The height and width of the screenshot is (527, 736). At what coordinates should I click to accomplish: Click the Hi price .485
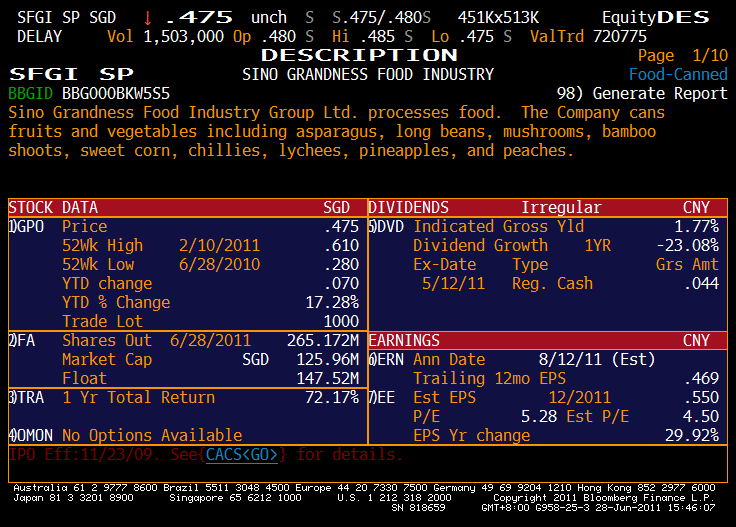click(377, 37)
